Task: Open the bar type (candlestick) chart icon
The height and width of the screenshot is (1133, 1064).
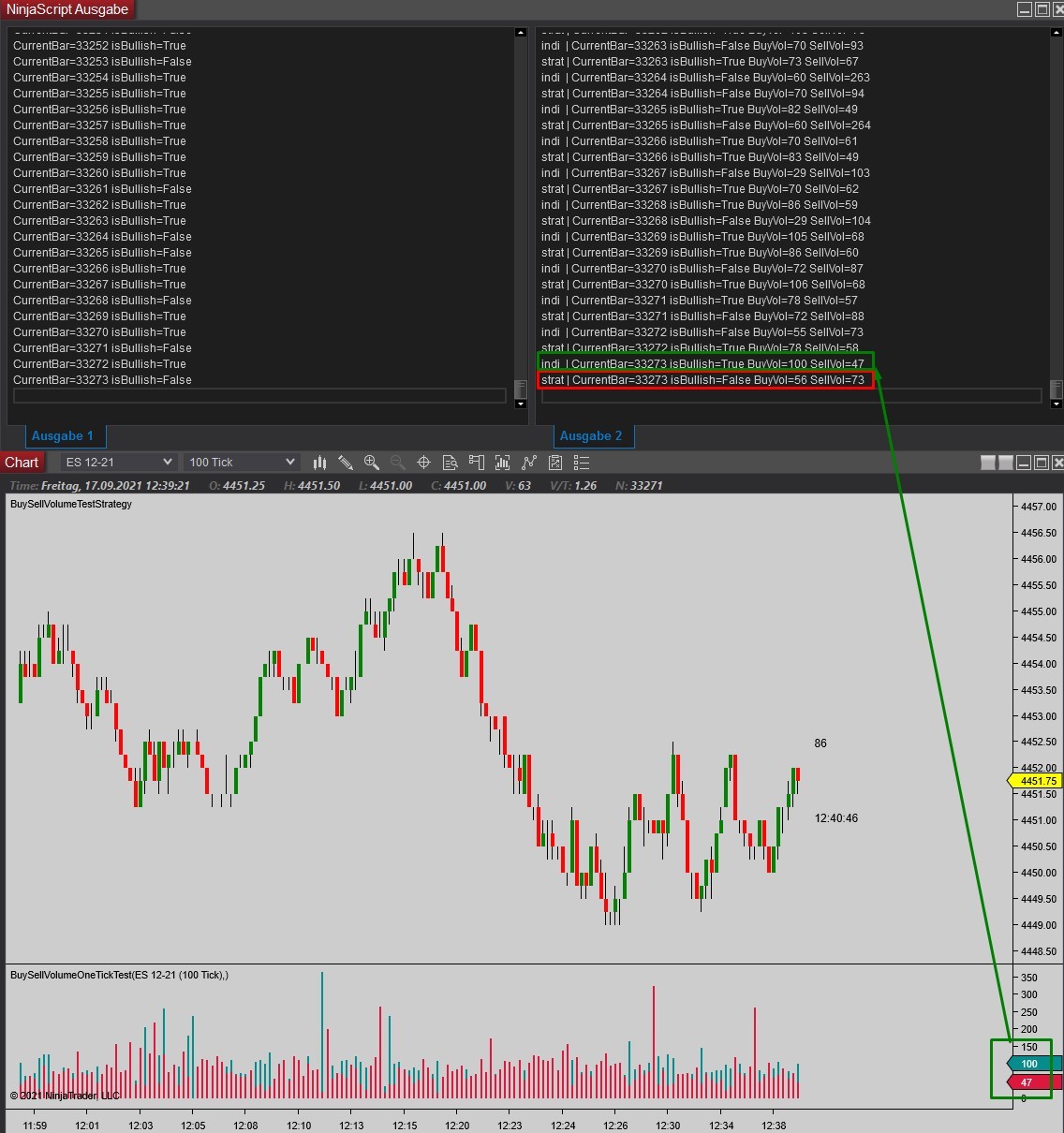Action: coord(319,463)
